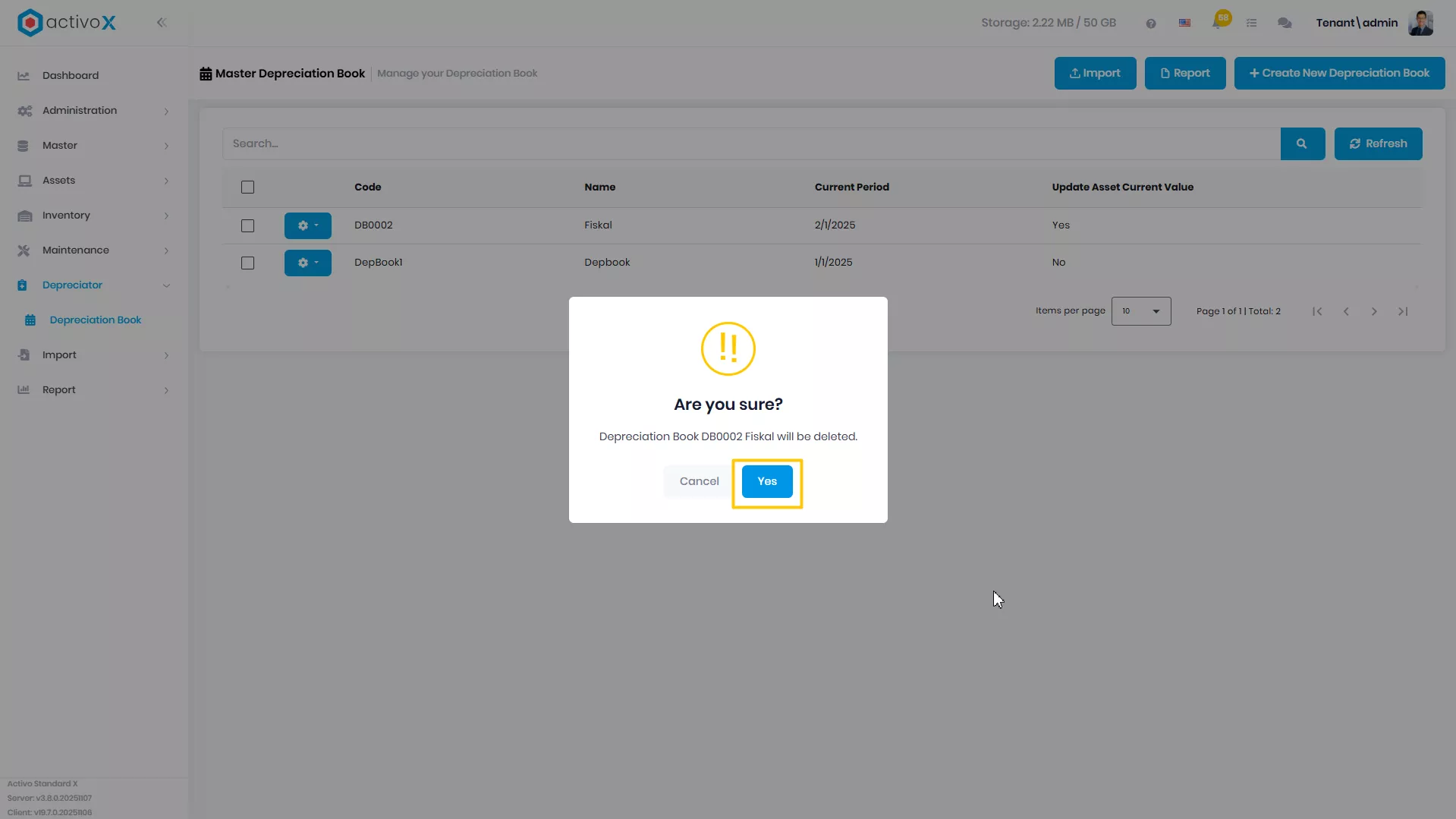Click the Depbook name cell
This screenshot has height=819, width=1456.
click(x=607, y=263)
